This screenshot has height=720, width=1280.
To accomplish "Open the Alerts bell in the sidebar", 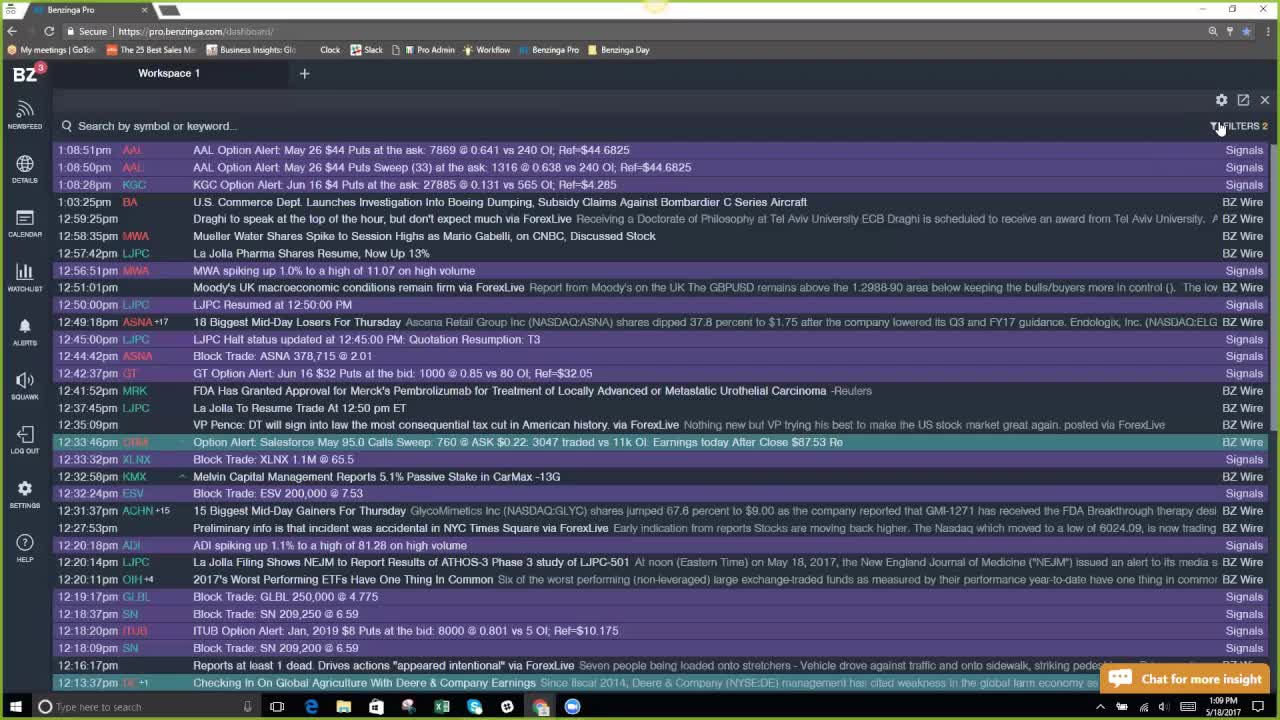I will coord(25,331).
